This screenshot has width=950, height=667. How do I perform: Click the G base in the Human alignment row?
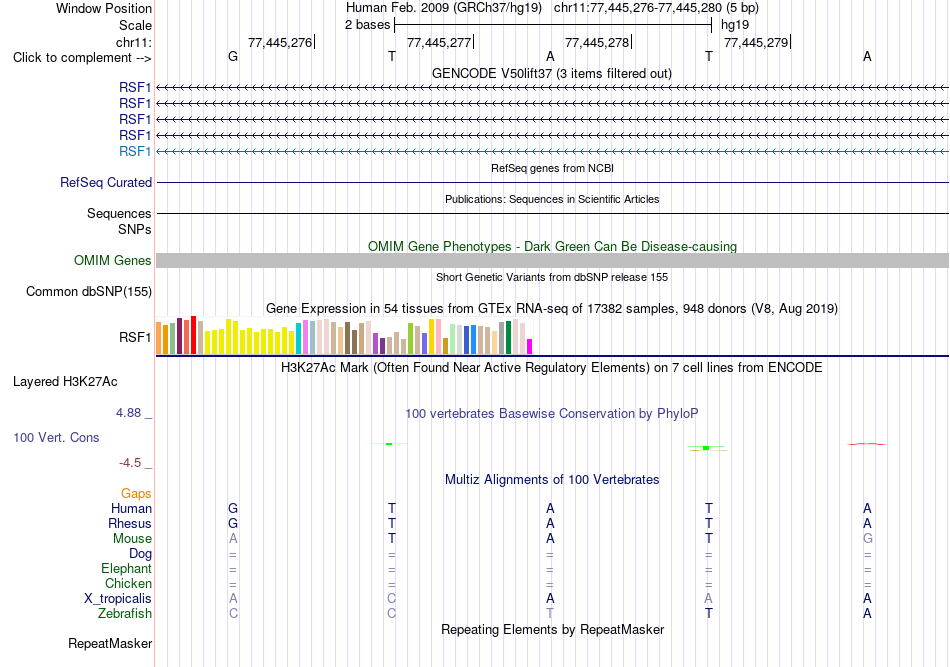tap(233, 508)
